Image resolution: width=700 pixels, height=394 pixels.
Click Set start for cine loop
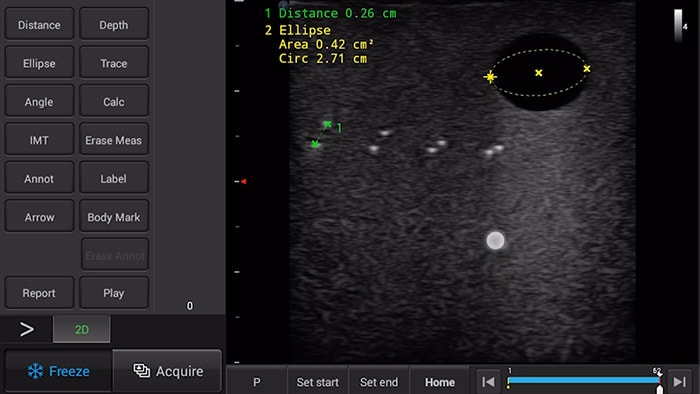[x=317, y=382]
